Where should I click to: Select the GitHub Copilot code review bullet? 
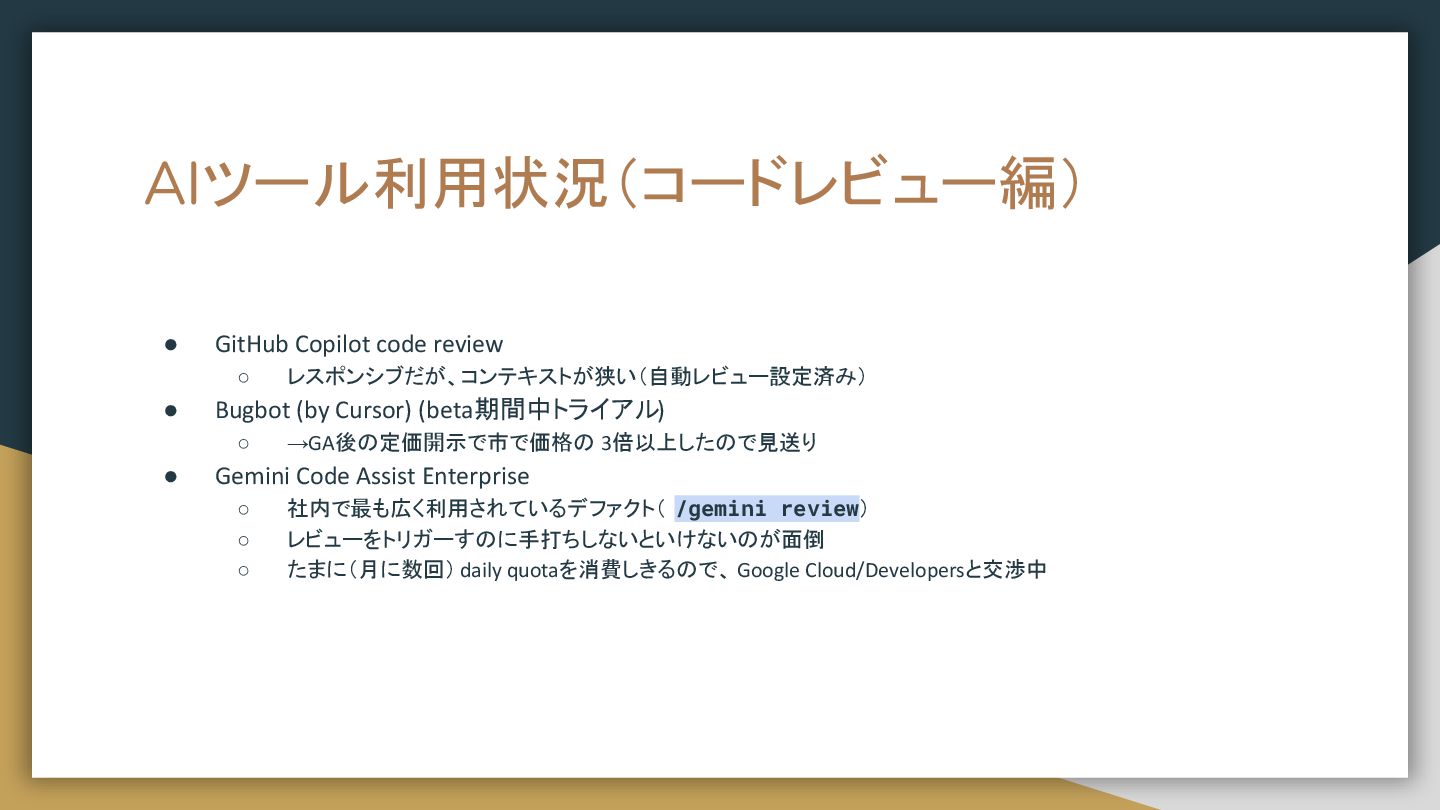click(x=359, y=344)
